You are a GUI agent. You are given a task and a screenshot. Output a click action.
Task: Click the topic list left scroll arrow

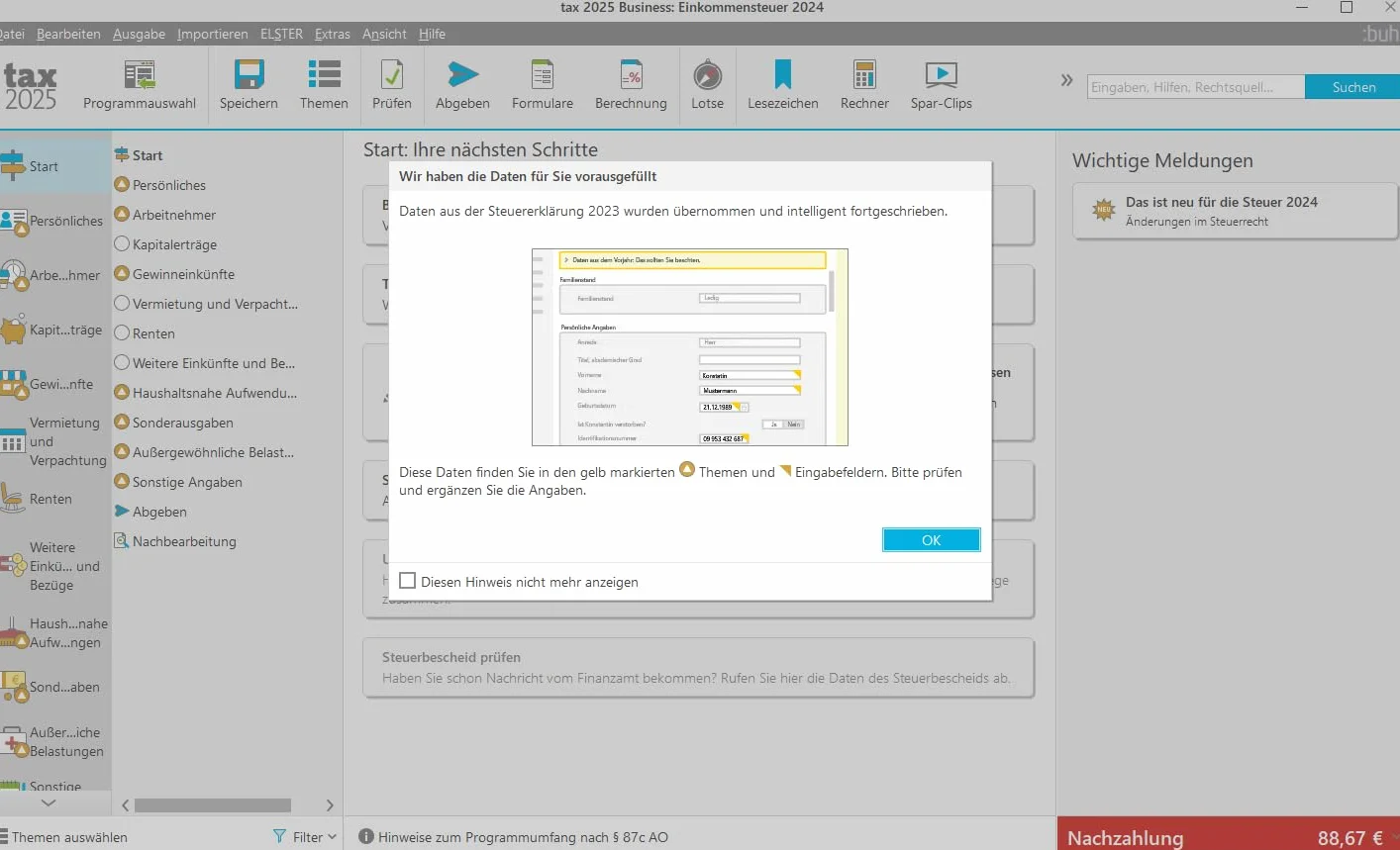125,805
